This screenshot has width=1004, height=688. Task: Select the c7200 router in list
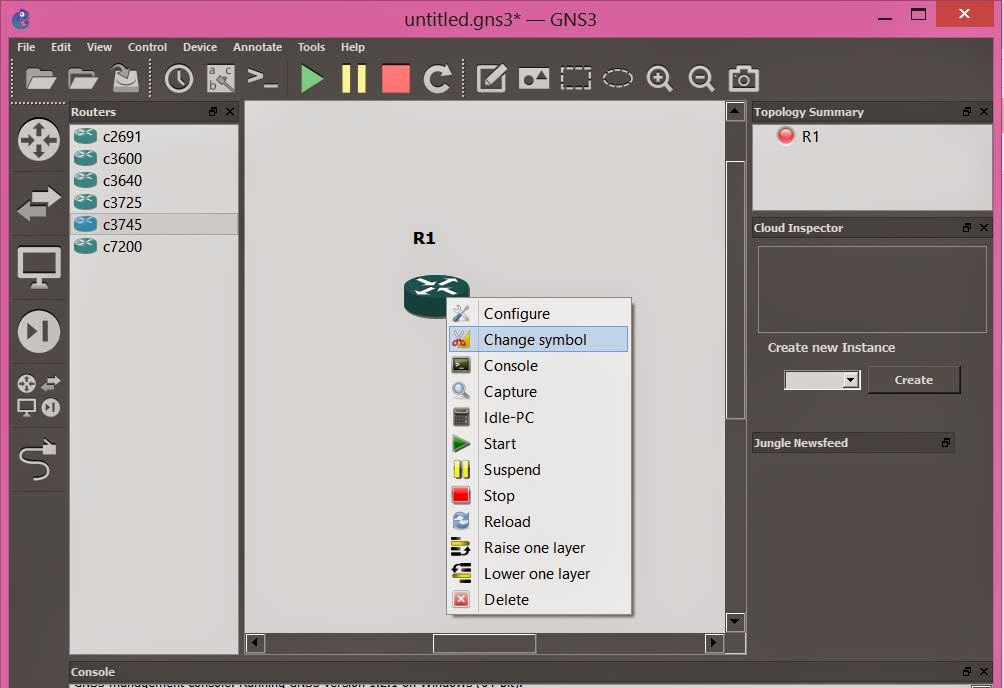pyautogui.click(x=154, y=247)
